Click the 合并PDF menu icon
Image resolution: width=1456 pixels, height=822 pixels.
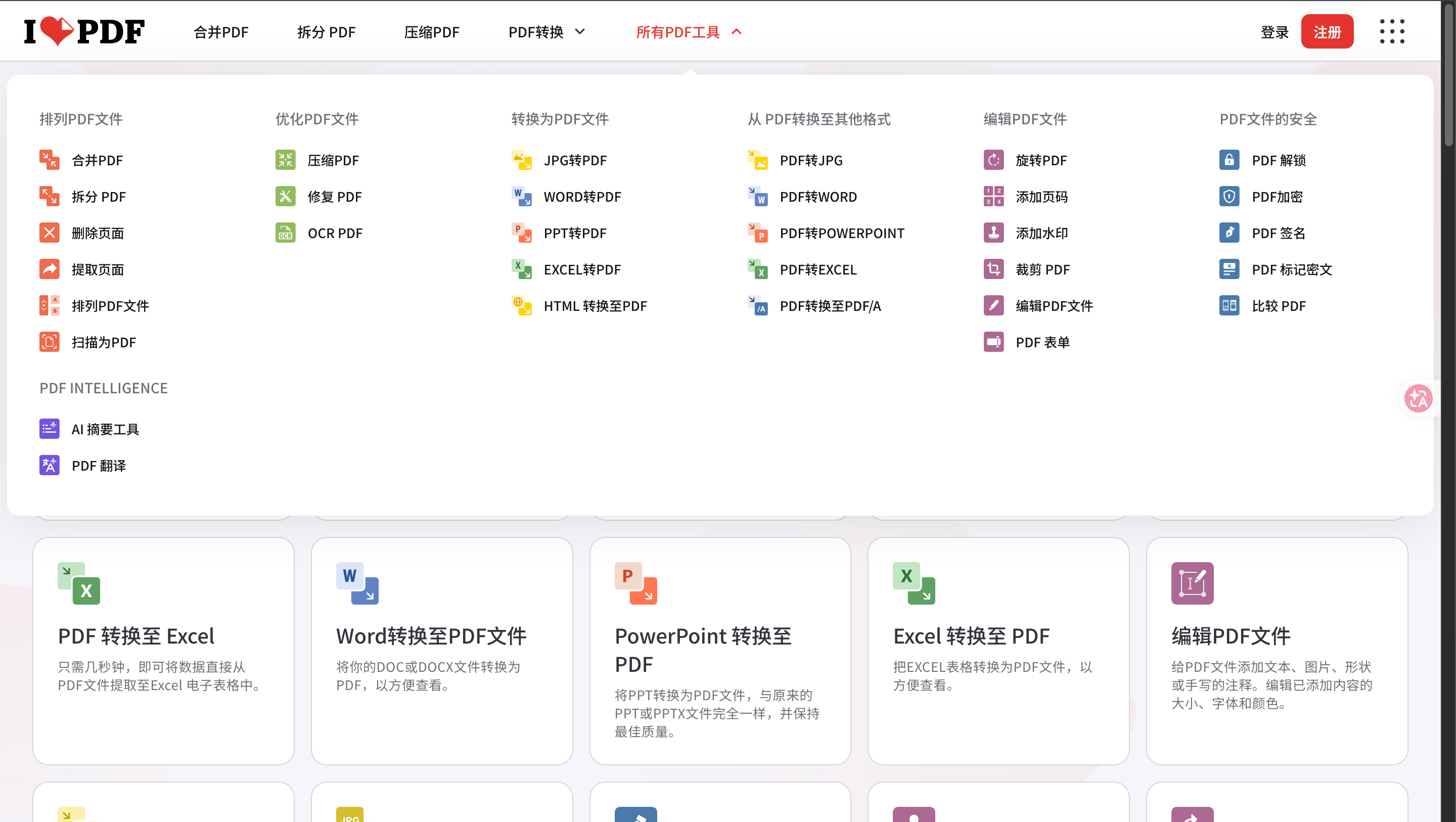point(49,160)
